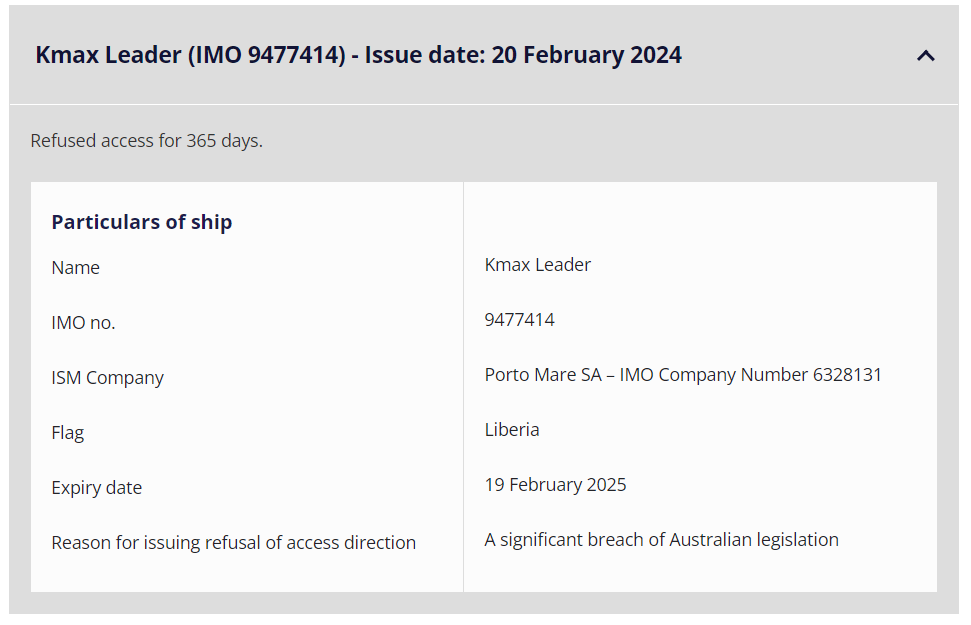Select the Liberia flag value
This screenshot has width=971, height=625.
[x=512, y=430]
